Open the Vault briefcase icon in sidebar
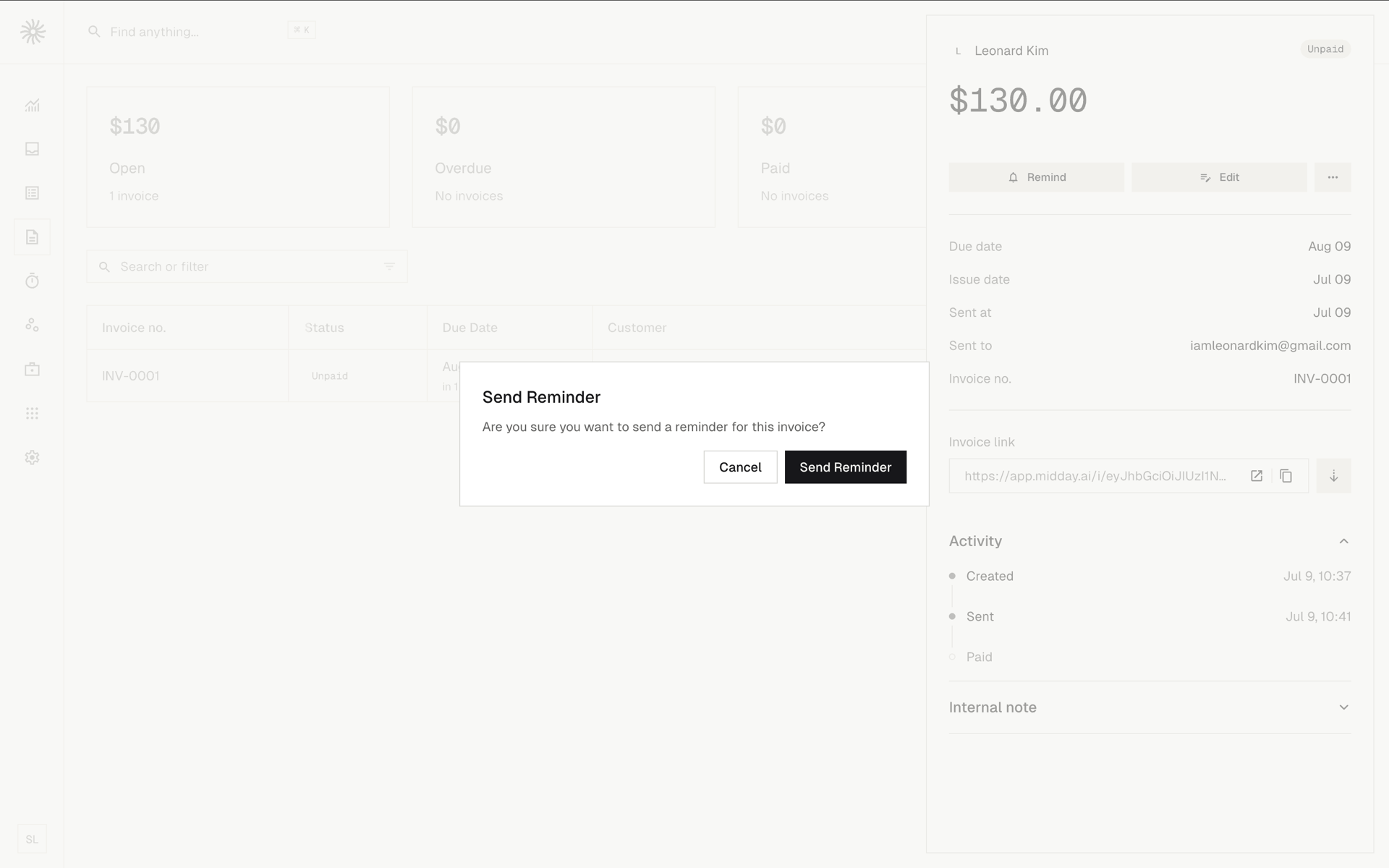This screenshot has height=868, width=1389. (32, 370)
